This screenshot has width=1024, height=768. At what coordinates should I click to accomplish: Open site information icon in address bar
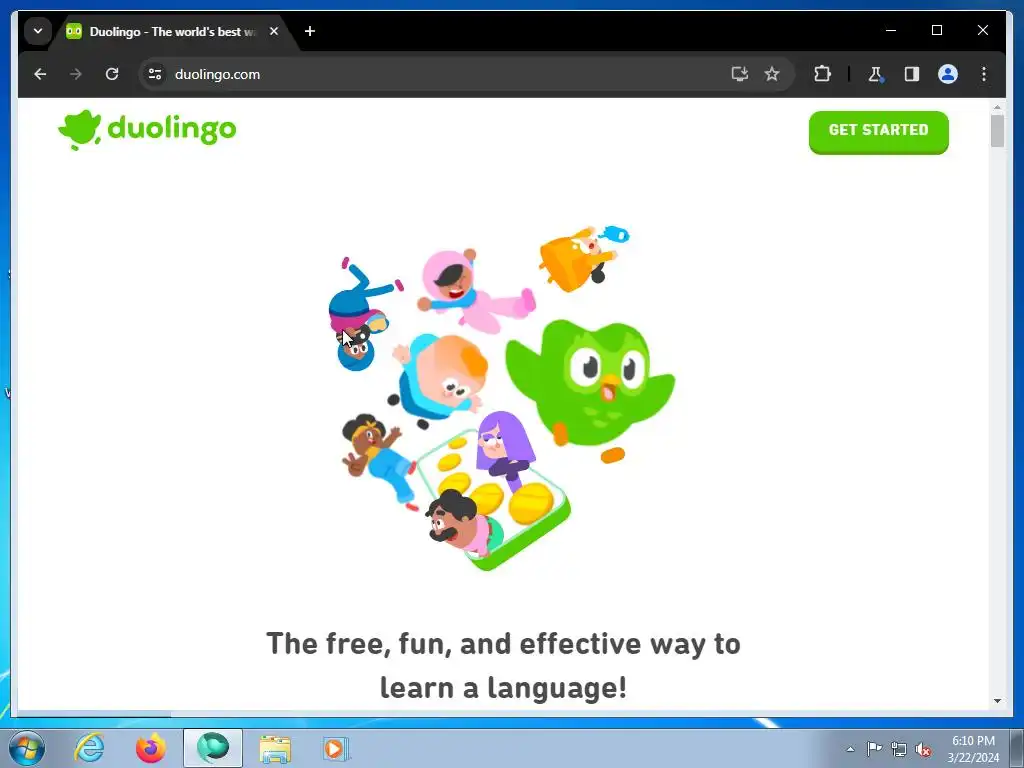tap(155, 74)
